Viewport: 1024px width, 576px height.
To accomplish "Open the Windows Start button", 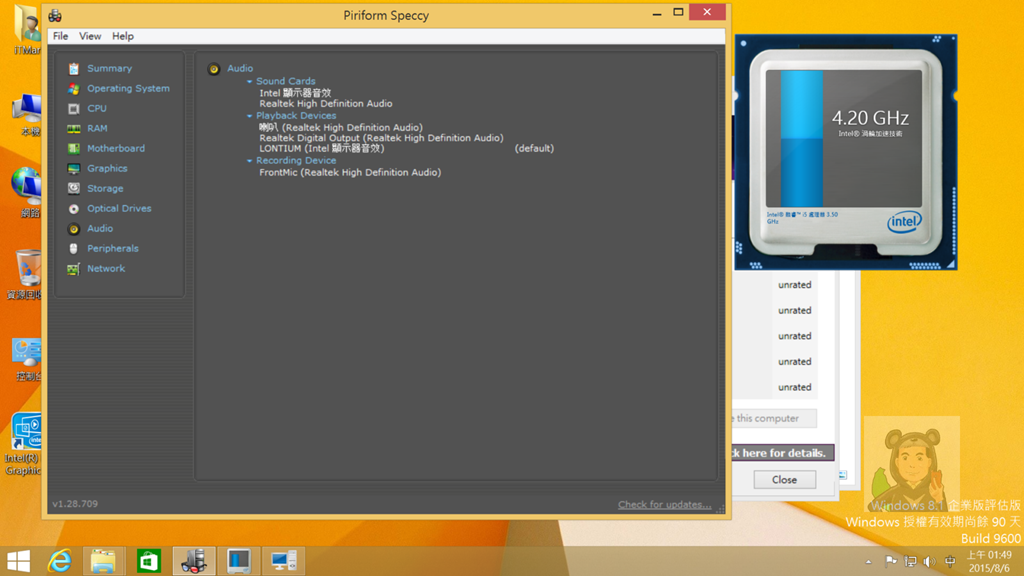I will pos(18,561).
